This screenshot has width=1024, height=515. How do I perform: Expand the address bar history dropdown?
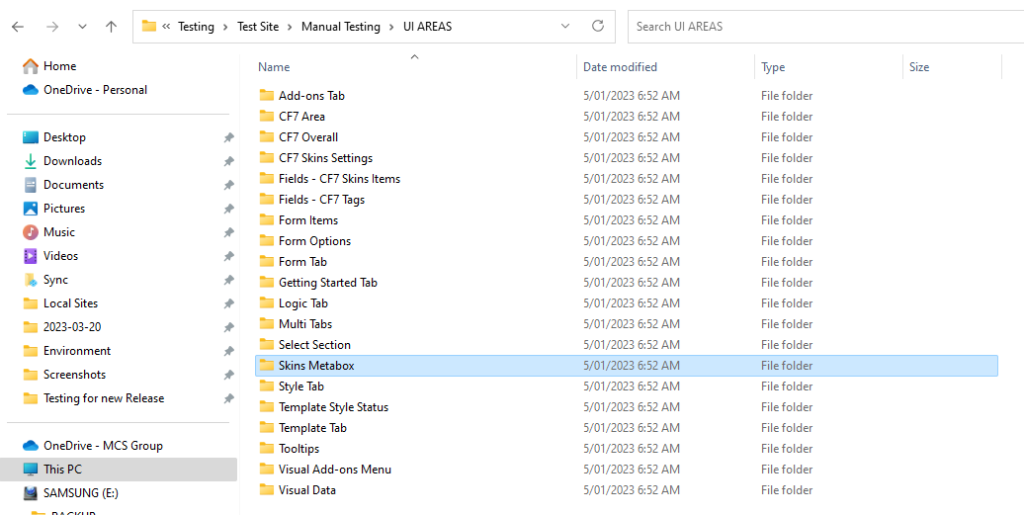[566, 26]
